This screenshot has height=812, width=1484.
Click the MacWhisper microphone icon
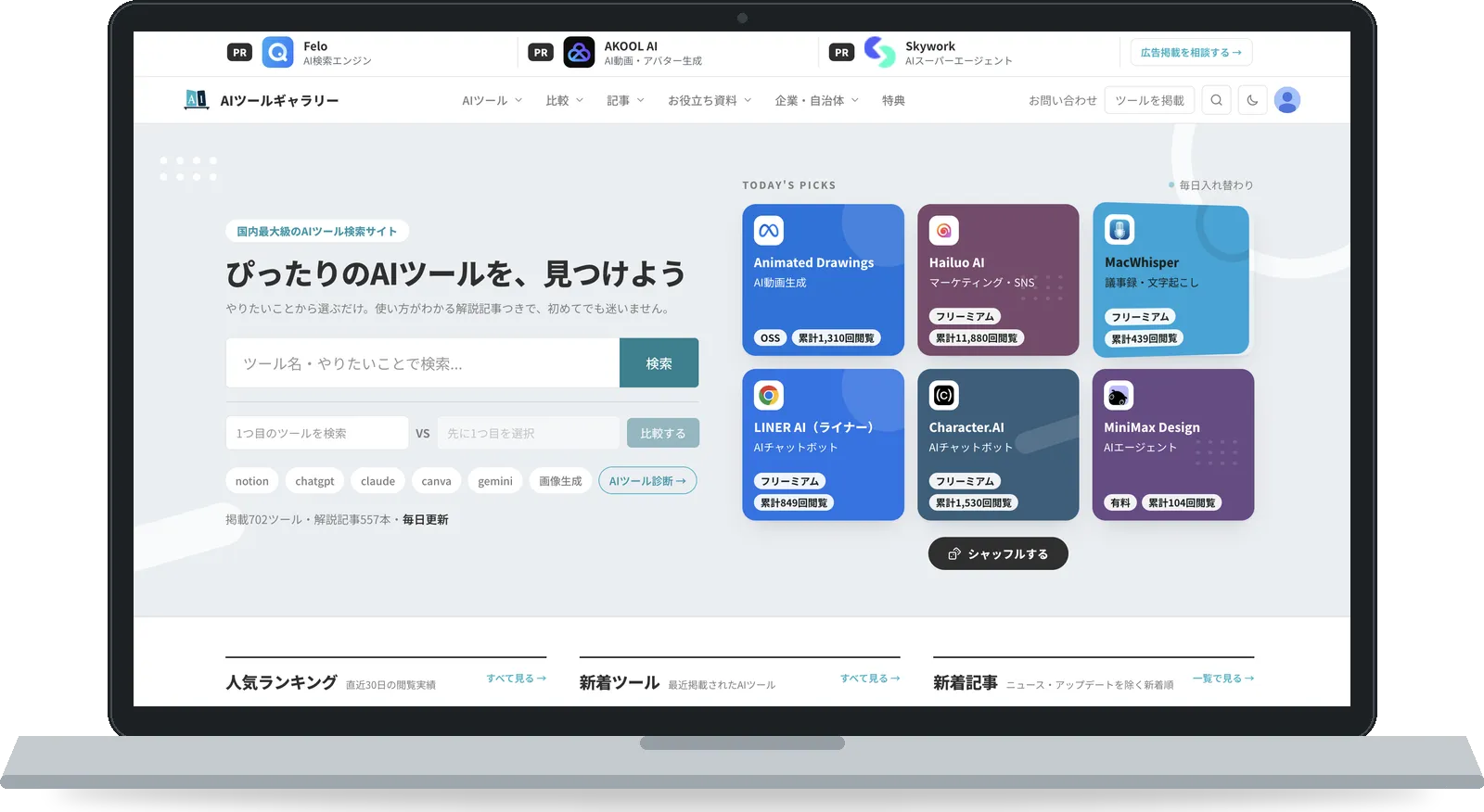click(x=1119, y=230)
